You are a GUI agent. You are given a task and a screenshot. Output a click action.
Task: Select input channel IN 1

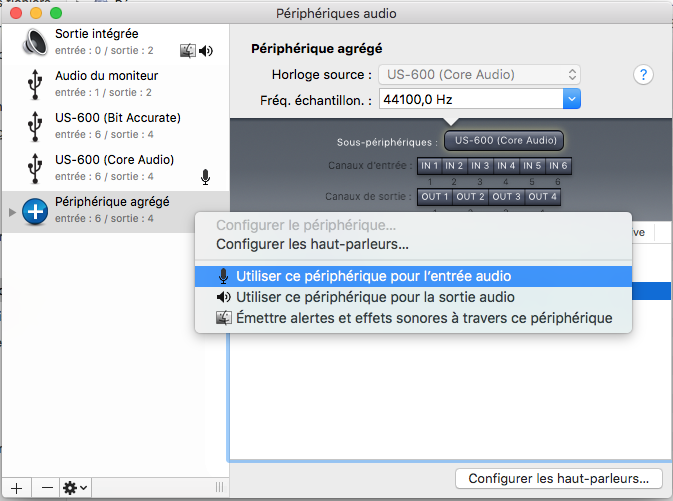429,166
